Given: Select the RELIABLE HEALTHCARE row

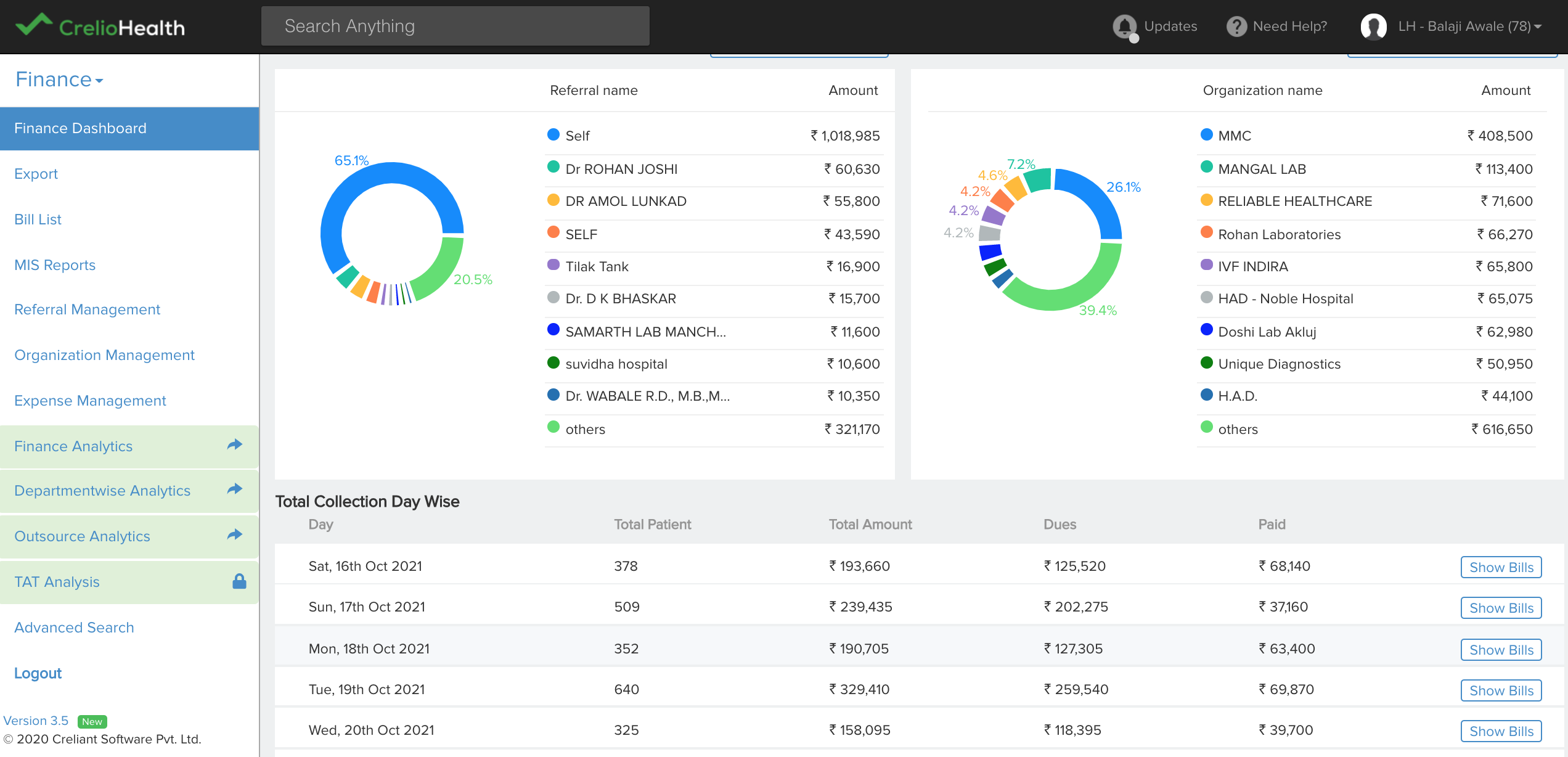Looking at the screenshot, I should (1366, 202).
